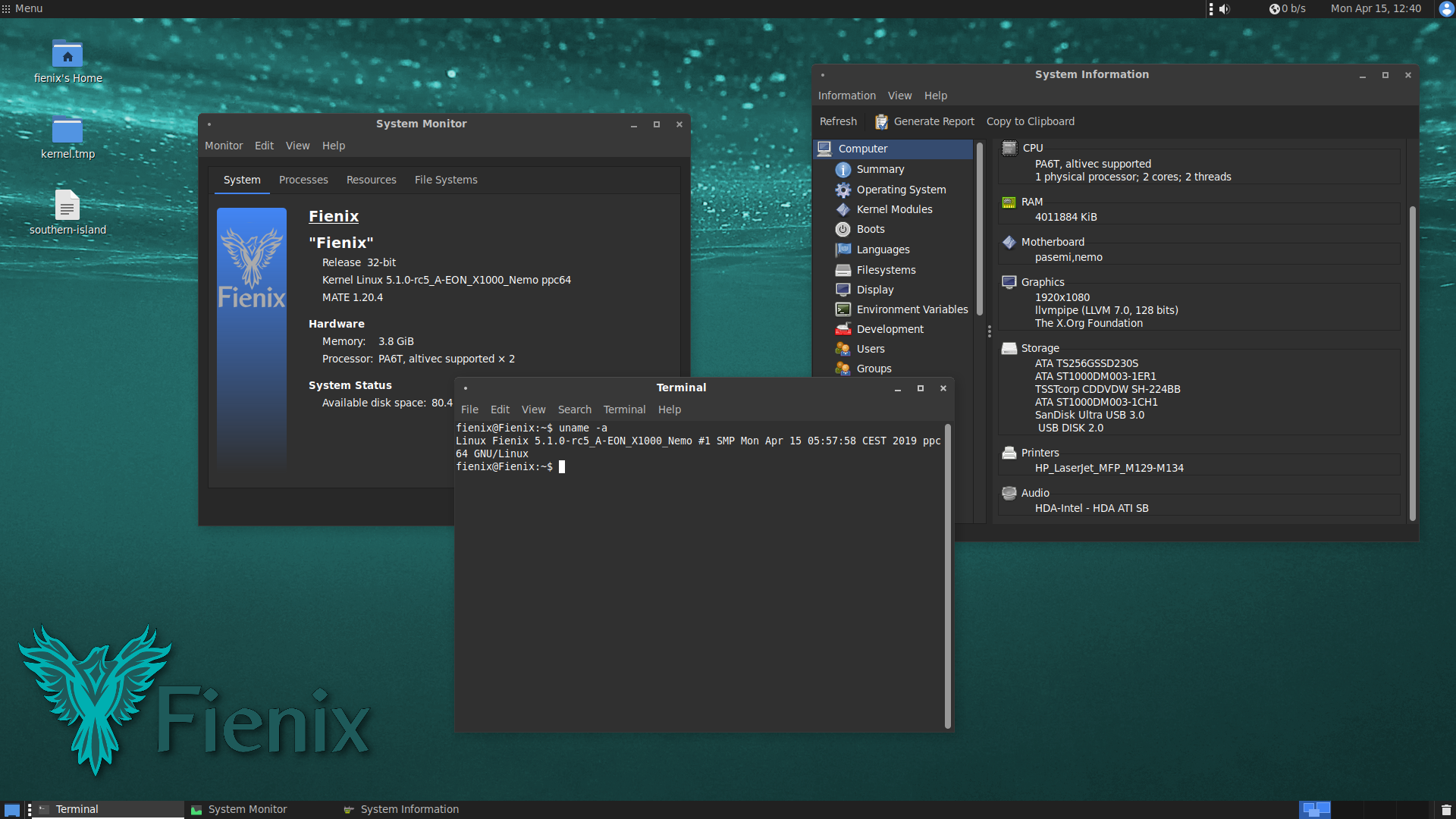The height and width of the screenshot is (819, 1456).
Task: Select the Users tree item
Action: 870,349
